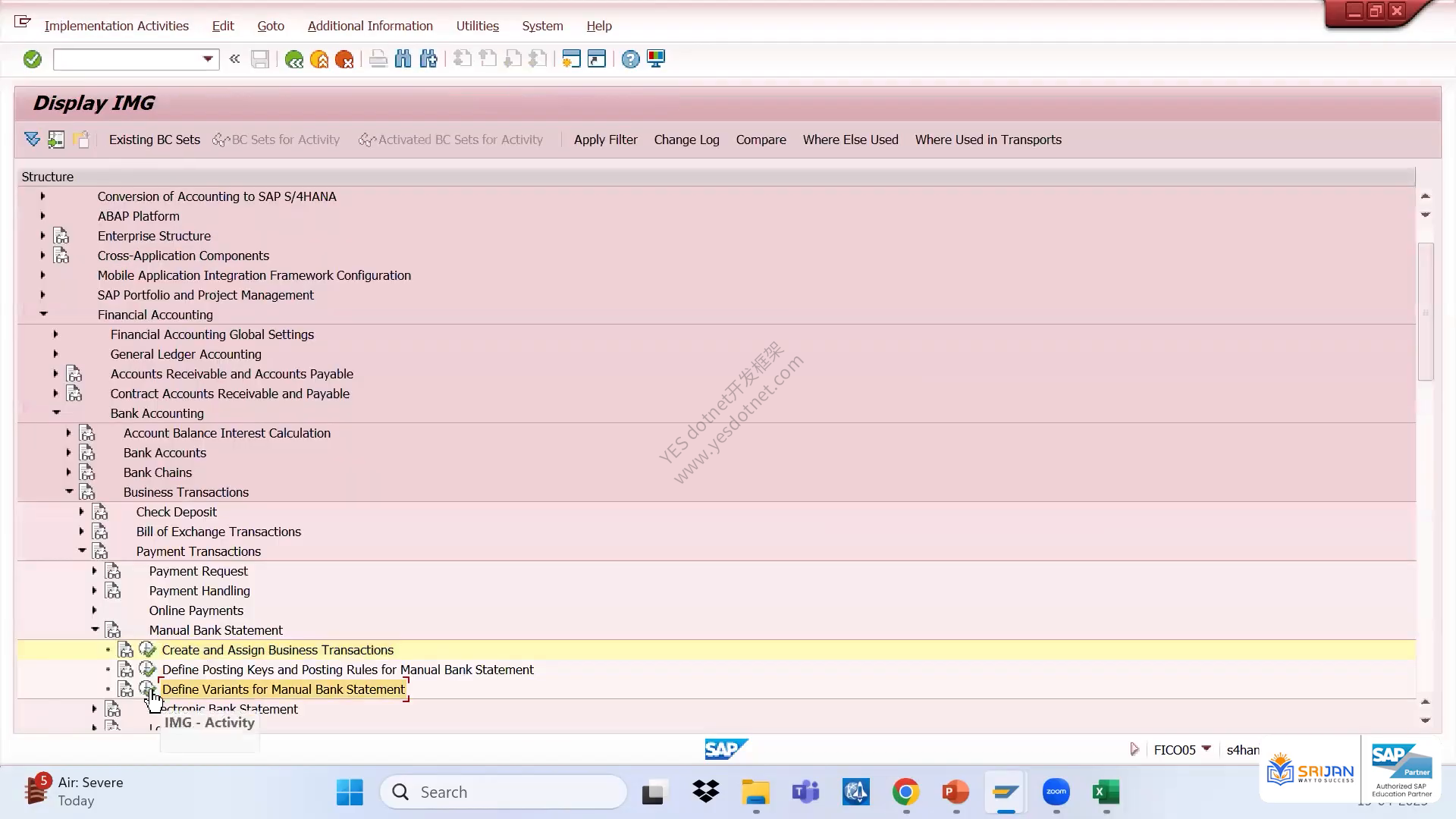
Task: Open documentation icon for Create and Assign Business Transactions
Action: tap(126, 650)
